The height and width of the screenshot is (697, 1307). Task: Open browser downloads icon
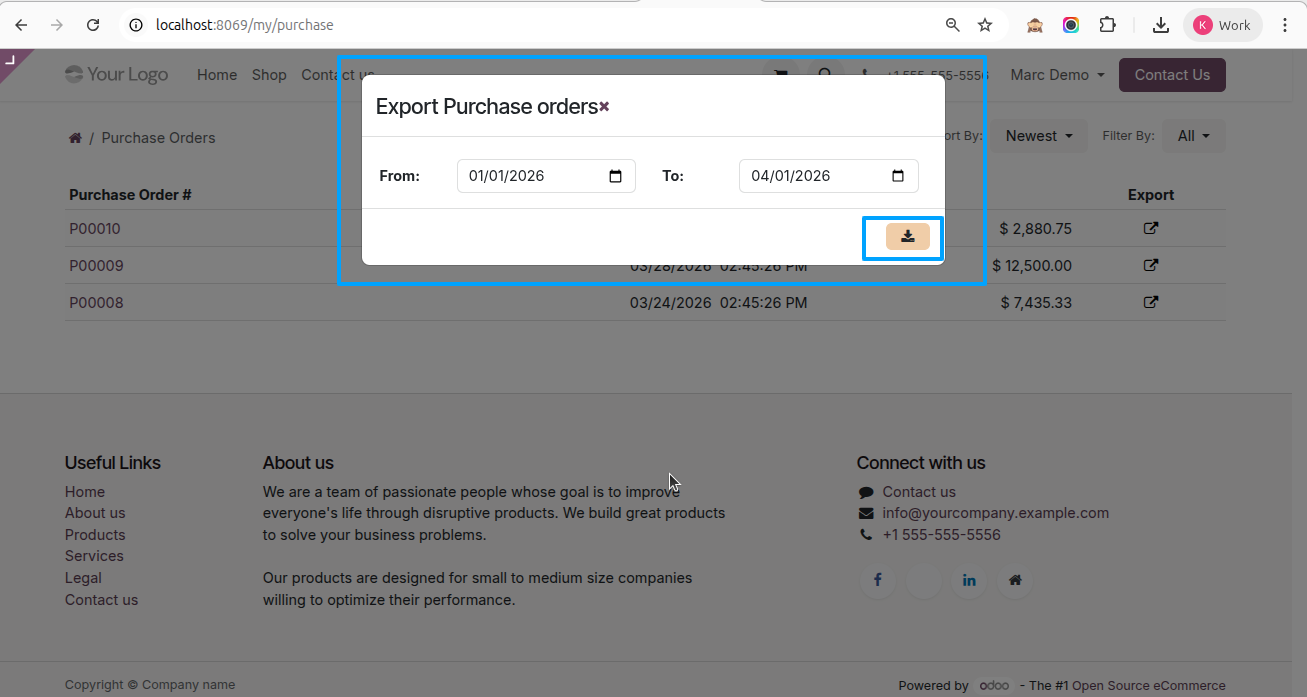click(1161, 25)
